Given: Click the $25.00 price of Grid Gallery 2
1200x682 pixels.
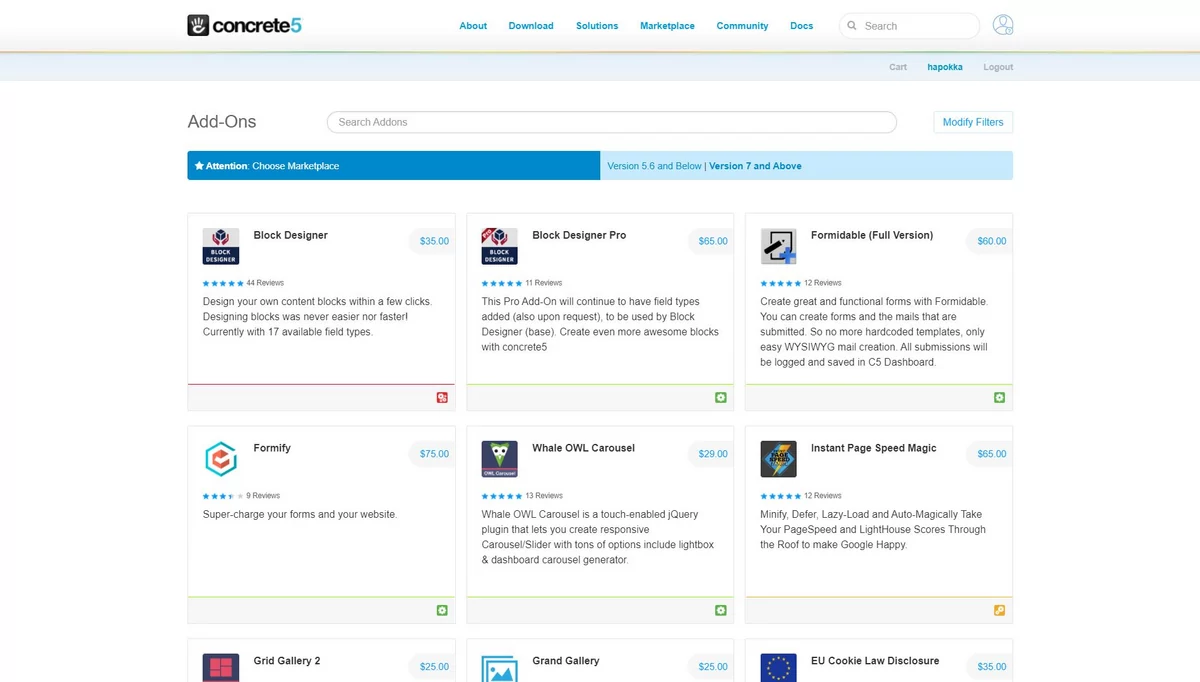Looking at the screenshot, I should [434, 667].
